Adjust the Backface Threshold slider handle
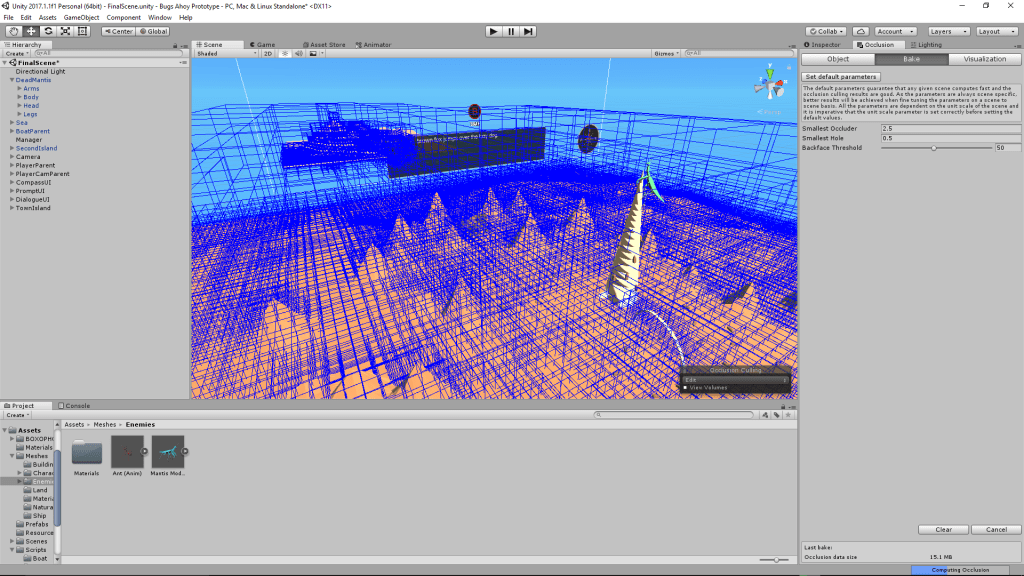This screenshot has width=1024, height=576. (933, 148)
